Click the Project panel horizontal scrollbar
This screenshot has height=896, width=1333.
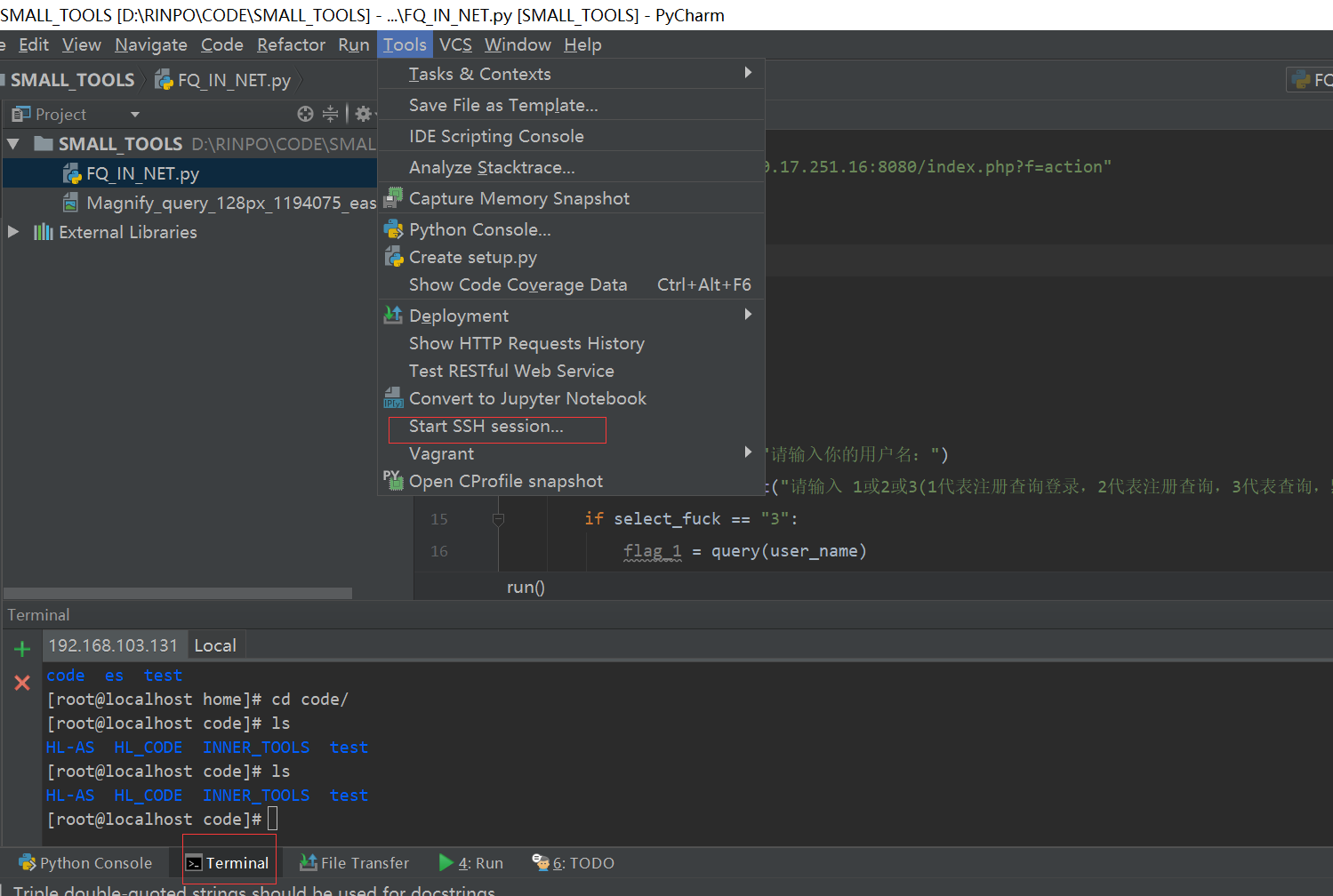(178, 593)
